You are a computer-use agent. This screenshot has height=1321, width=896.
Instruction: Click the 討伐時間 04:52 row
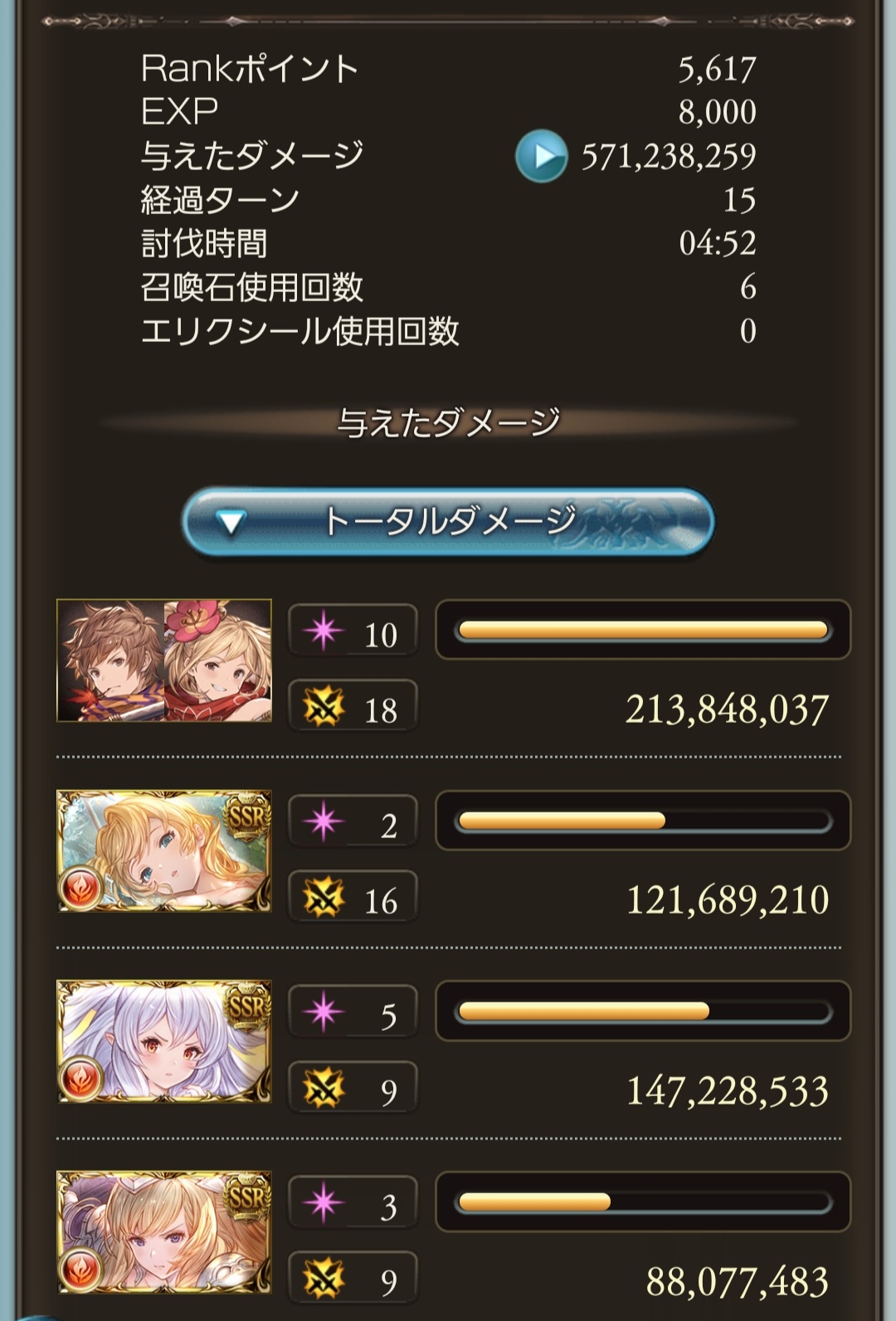[x=448, y=244]
